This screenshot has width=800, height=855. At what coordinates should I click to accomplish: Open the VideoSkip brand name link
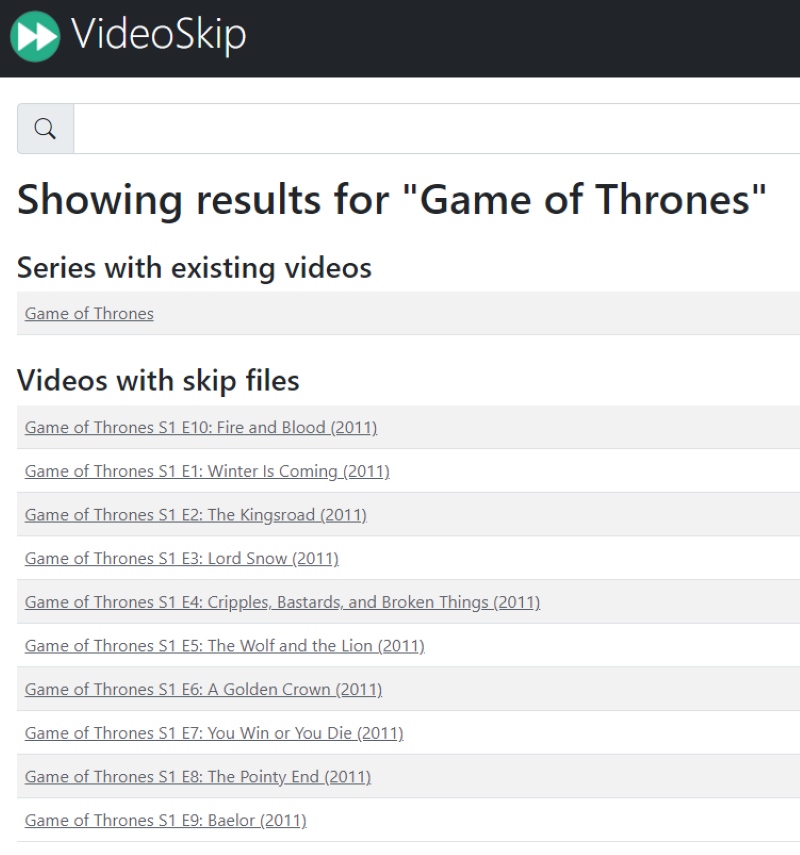pos(159,35)
